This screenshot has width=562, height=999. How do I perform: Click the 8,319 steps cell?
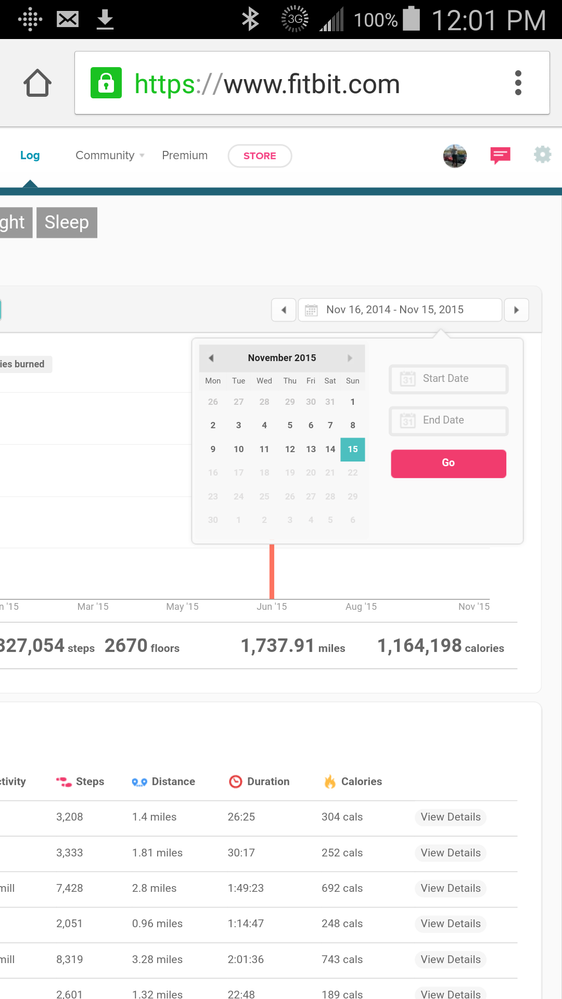click(x=69, y=959)
